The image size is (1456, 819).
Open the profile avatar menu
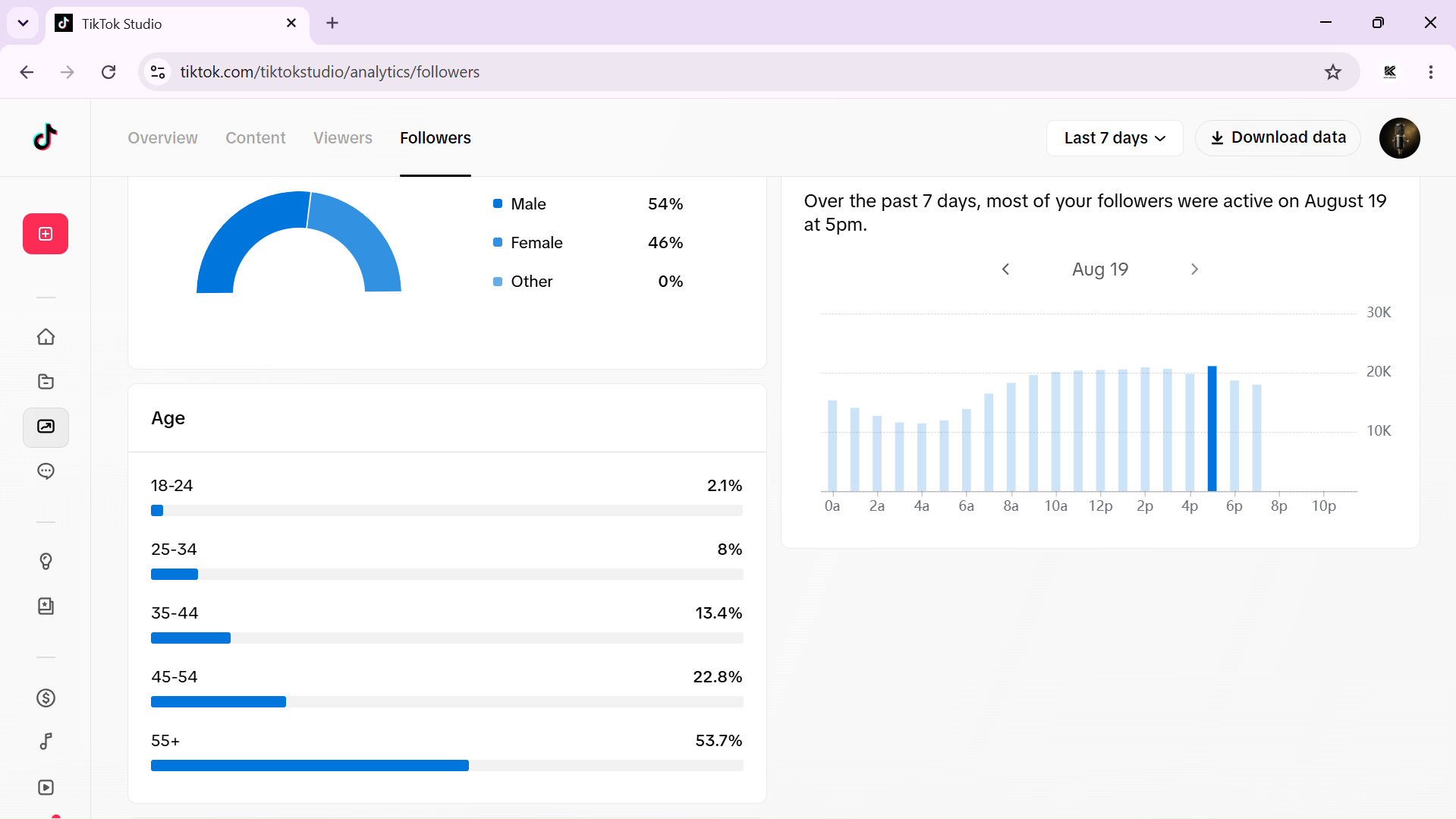click(1399, 138)
